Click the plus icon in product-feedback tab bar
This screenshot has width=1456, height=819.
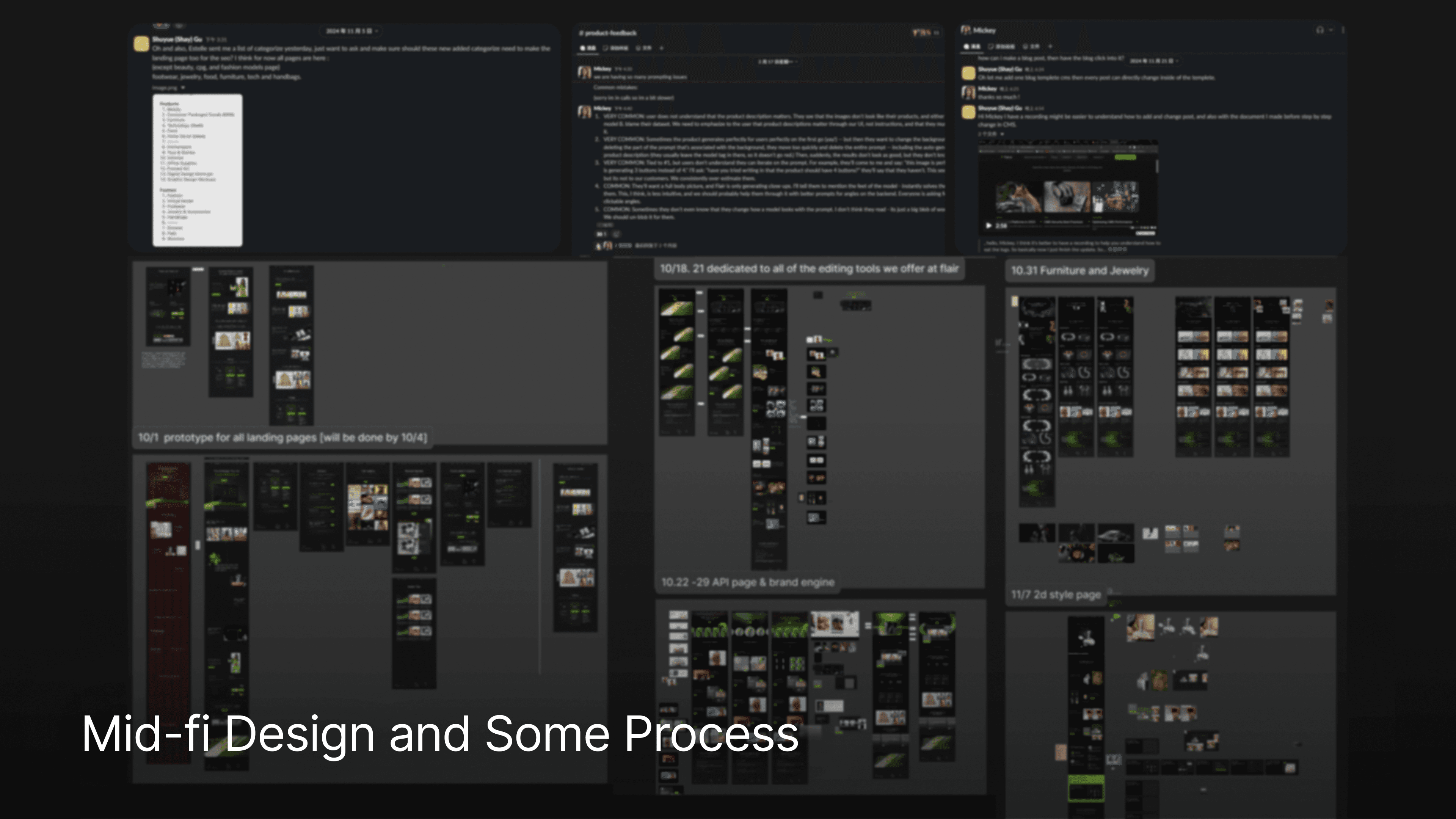pyautogui.click(x=661, y=48)
